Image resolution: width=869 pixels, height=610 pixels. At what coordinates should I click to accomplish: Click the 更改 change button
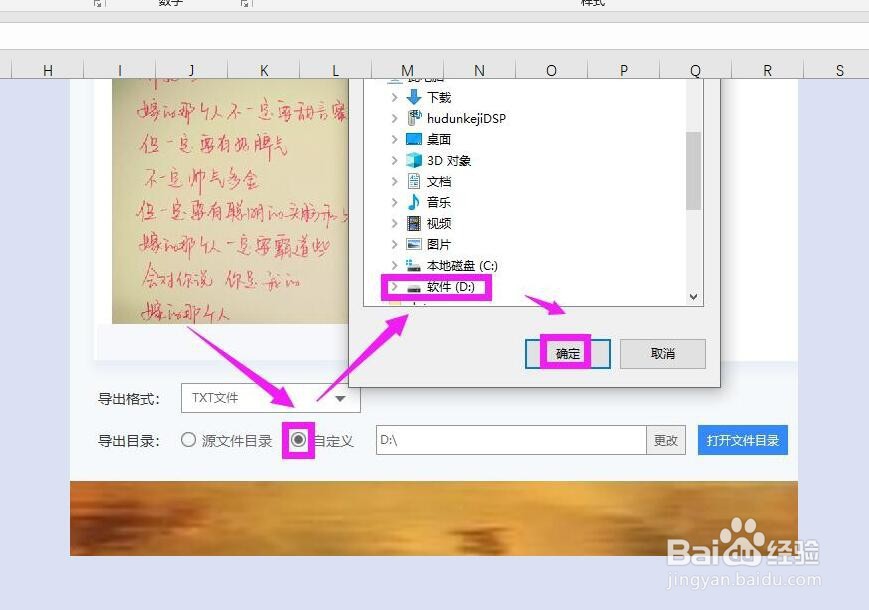click(x=666, y=440)
